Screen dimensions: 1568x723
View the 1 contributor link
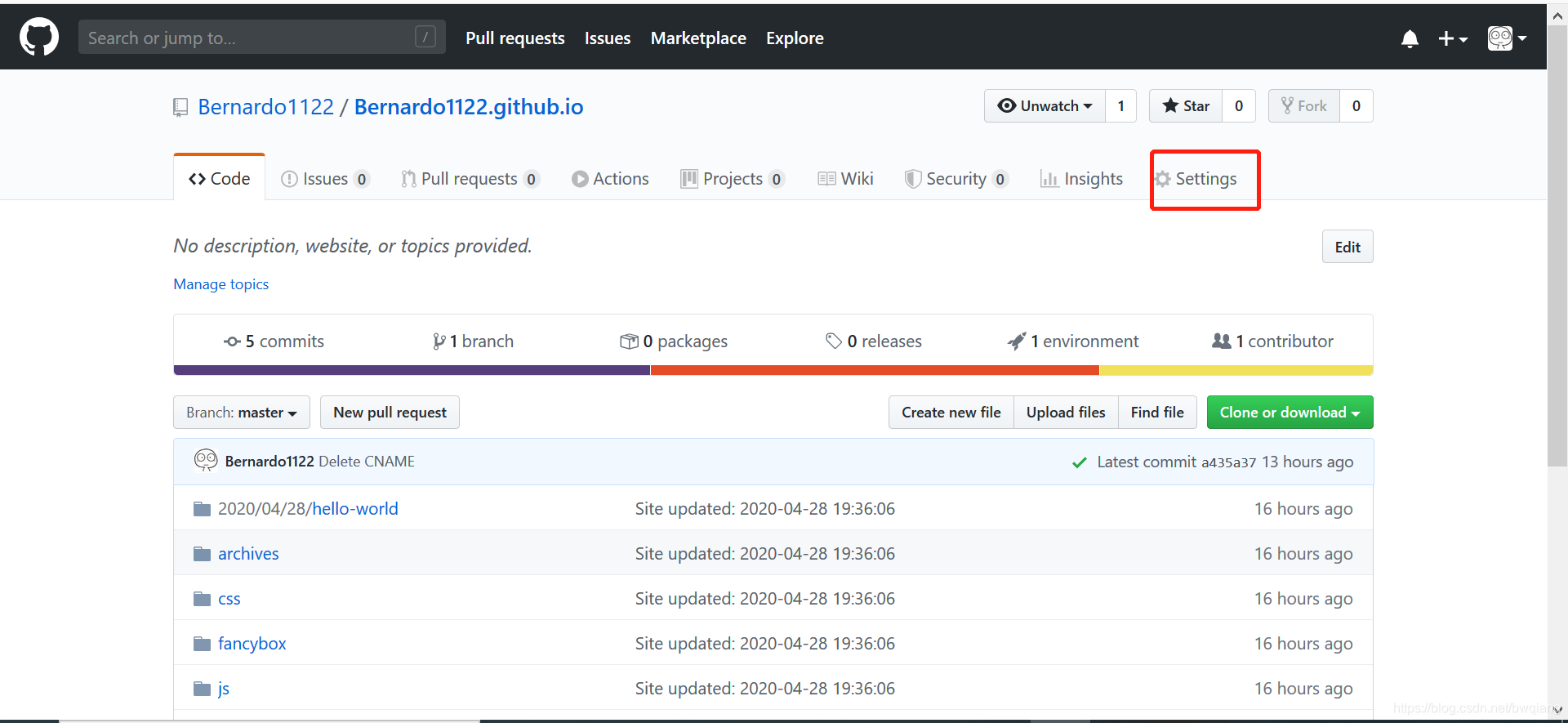(x=1272, y=341)
